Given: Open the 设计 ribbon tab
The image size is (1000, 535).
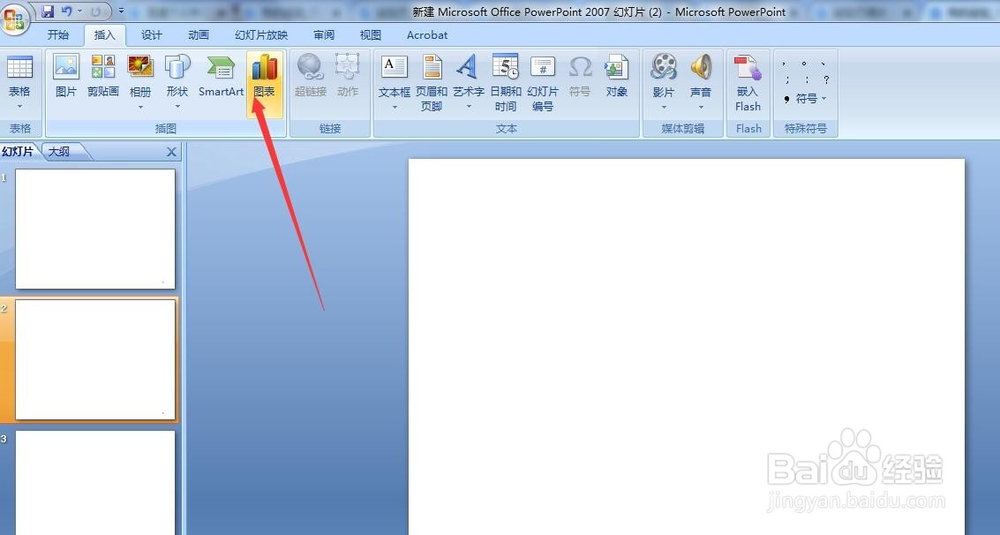Looking at the screenshot, I should [152, 35].
